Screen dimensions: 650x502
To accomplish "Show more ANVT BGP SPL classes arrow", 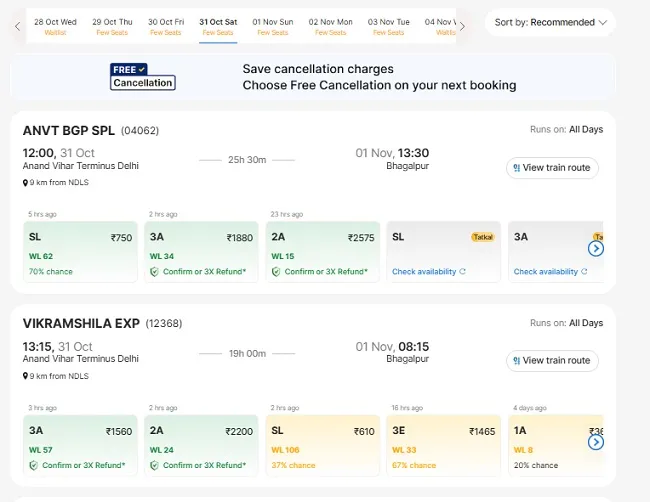I will (596, 249).
